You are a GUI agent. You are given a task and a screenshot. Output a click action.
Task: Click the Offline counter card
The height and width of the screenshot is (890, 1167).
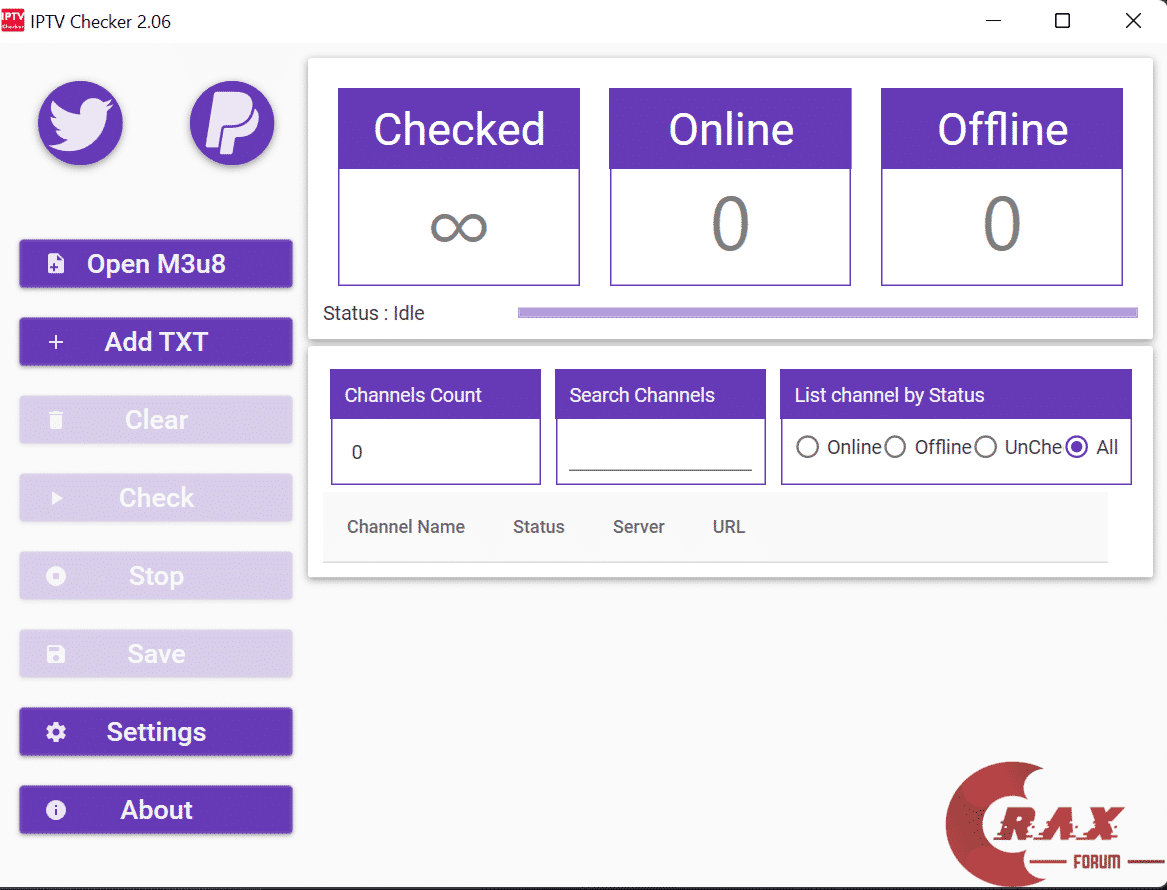[x=1002, y=187]
